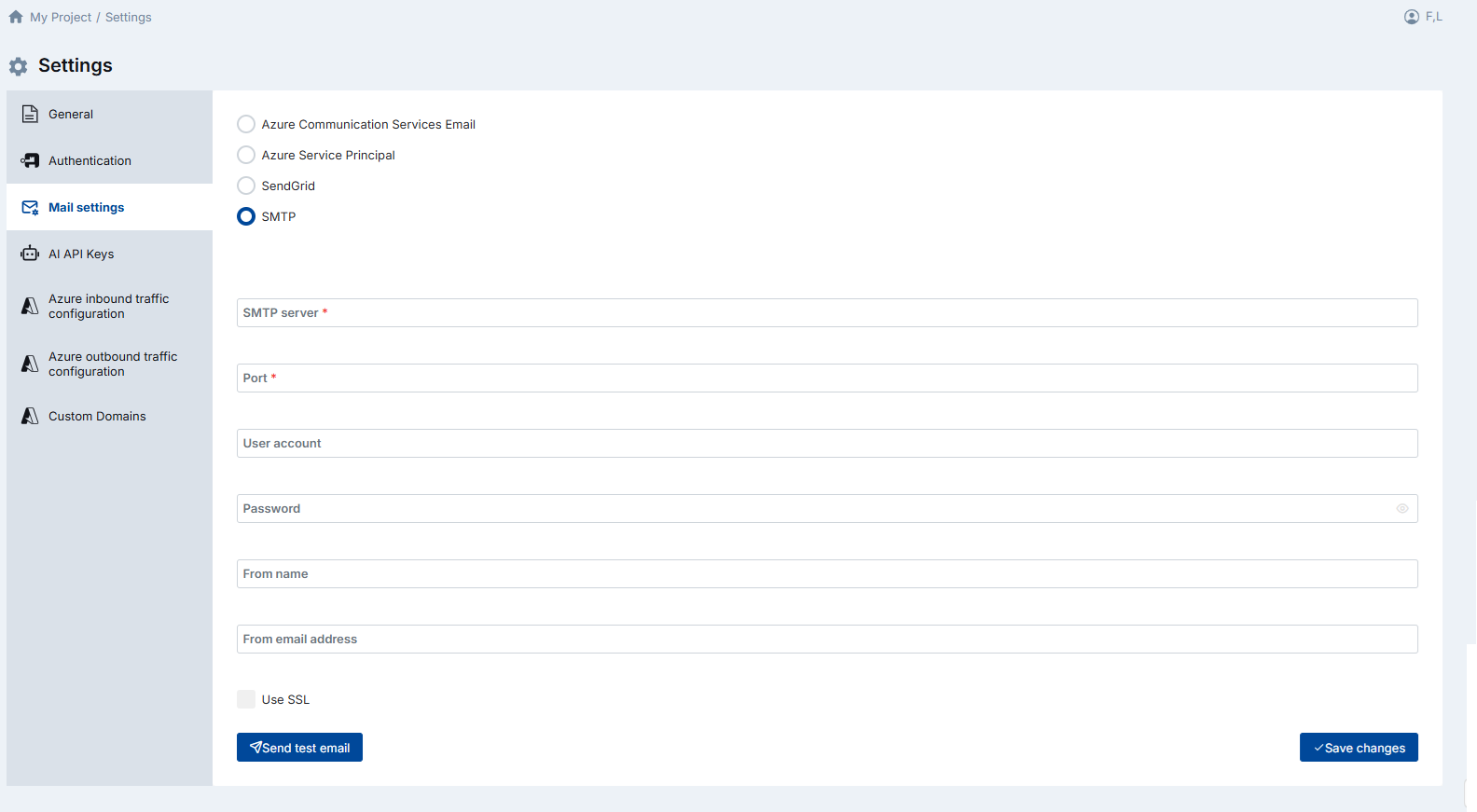This screenshot has width=1477, height=812.
Task: Toggle password visibility eye icon
Action: point(1401,508)
